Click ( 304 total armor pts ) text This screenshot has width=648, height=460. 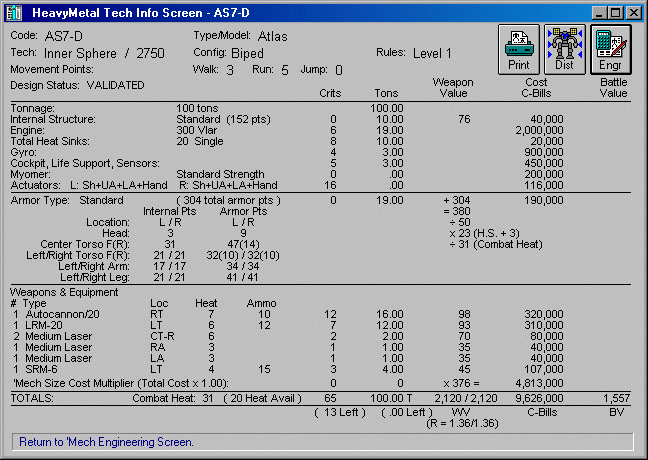click(228, 200)
